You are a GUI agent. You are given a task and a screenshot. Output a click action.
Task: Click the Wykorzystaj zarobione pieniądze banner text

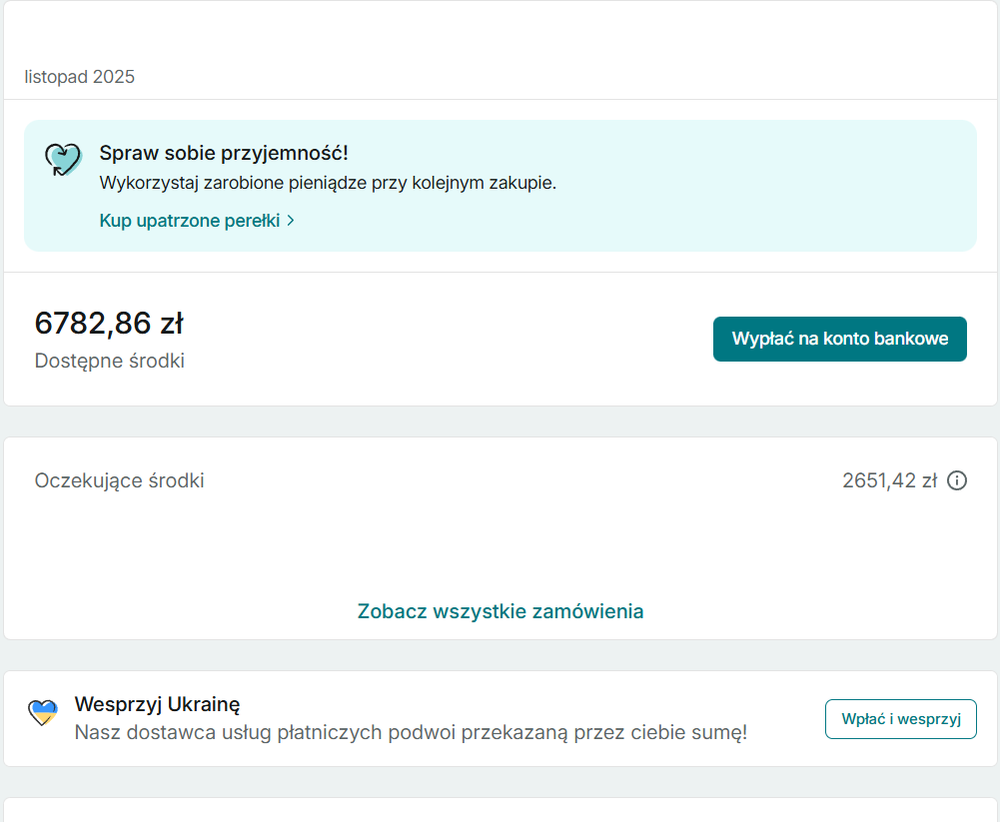pos(327,183)
